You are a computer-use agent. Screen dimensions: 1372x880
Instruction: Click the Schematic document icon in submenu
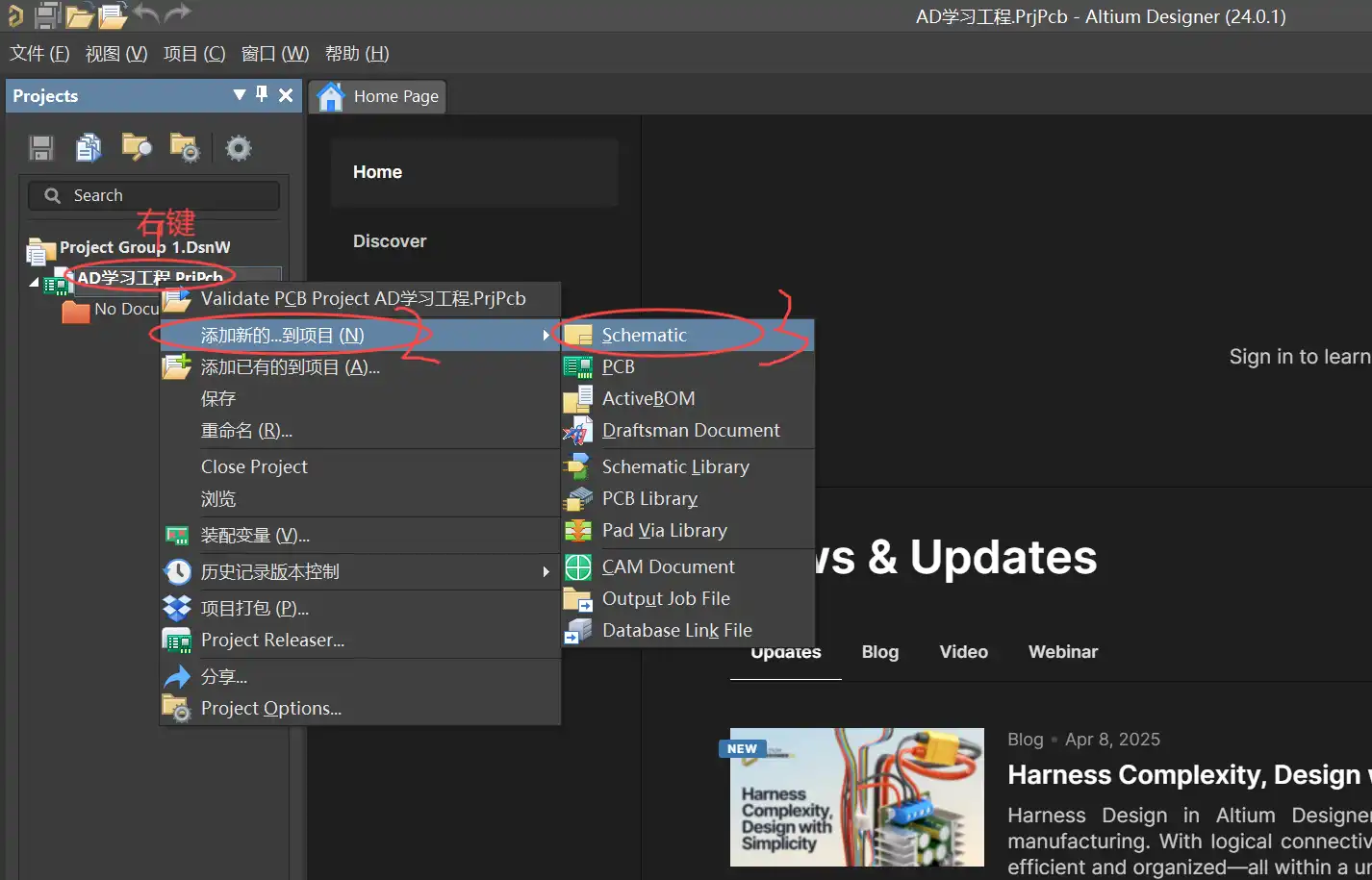(577, 335)
